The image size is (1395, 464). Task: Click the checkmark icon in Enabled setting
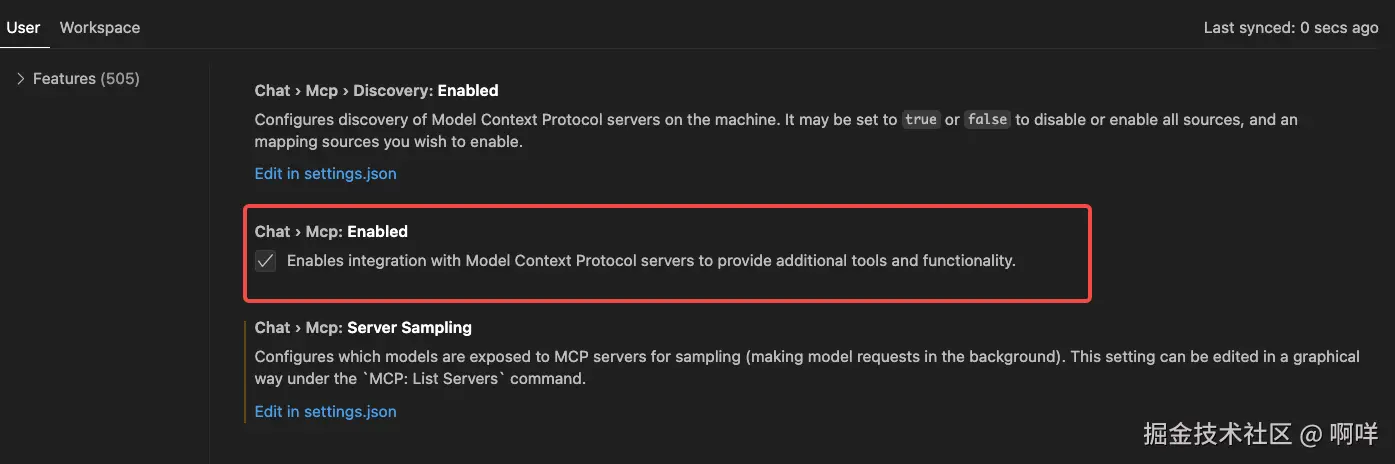[x=265, y=262]
